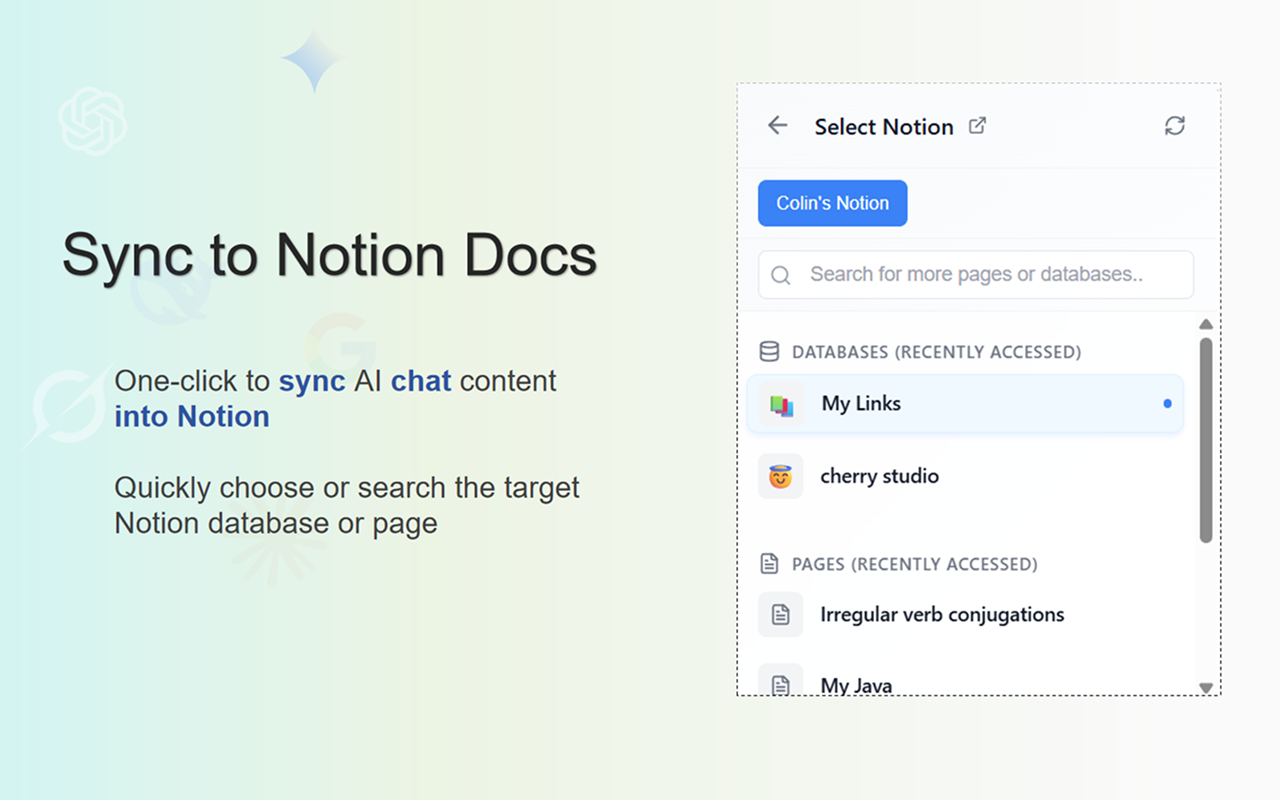The image size is (1280, 800).
Task: Open Notion via the external link icon
Action: [977, 126]
